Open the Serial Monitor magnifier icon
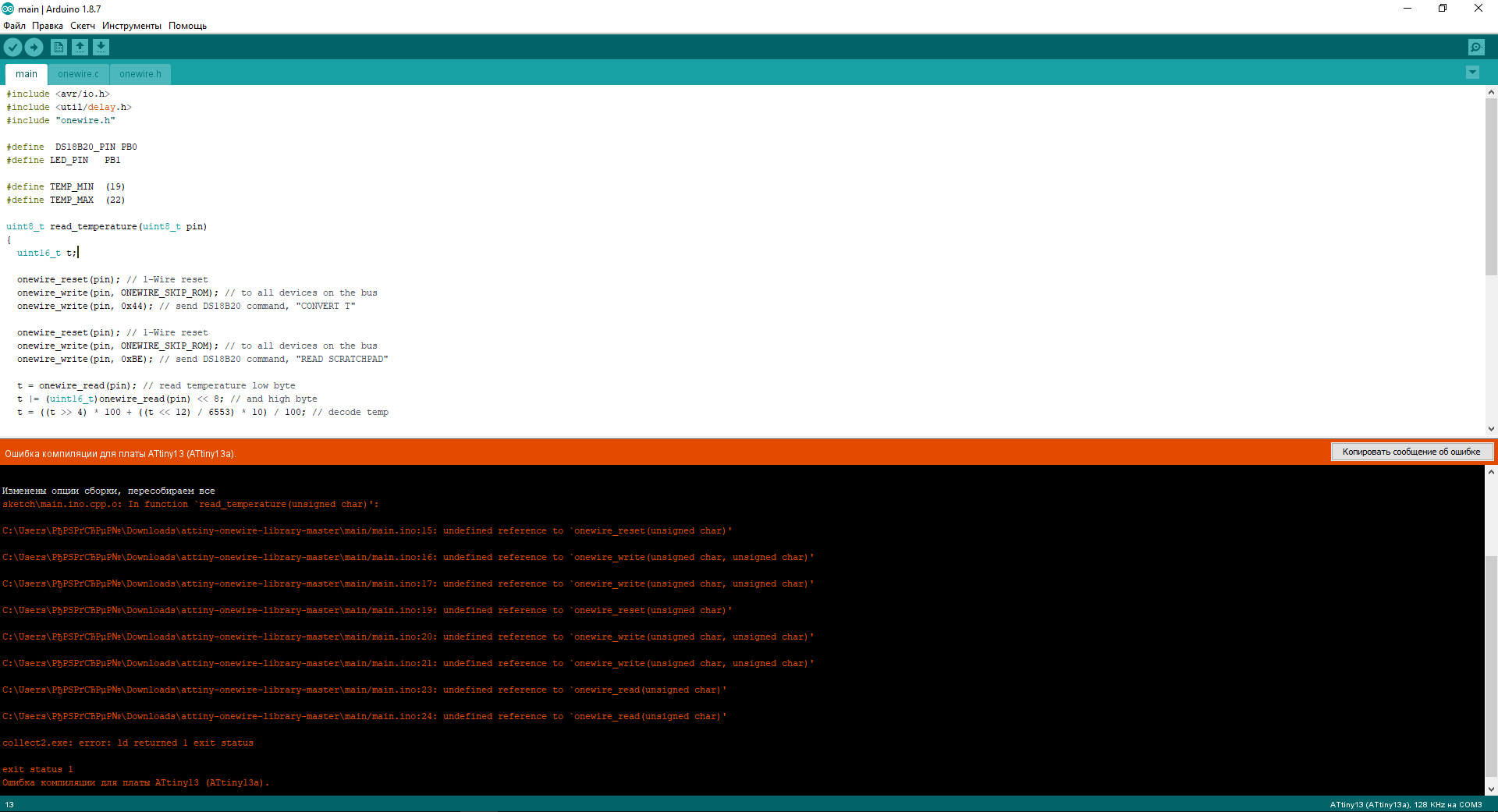The height and width of the screenshot is (812, 1498). click(x=1476, y=48)
